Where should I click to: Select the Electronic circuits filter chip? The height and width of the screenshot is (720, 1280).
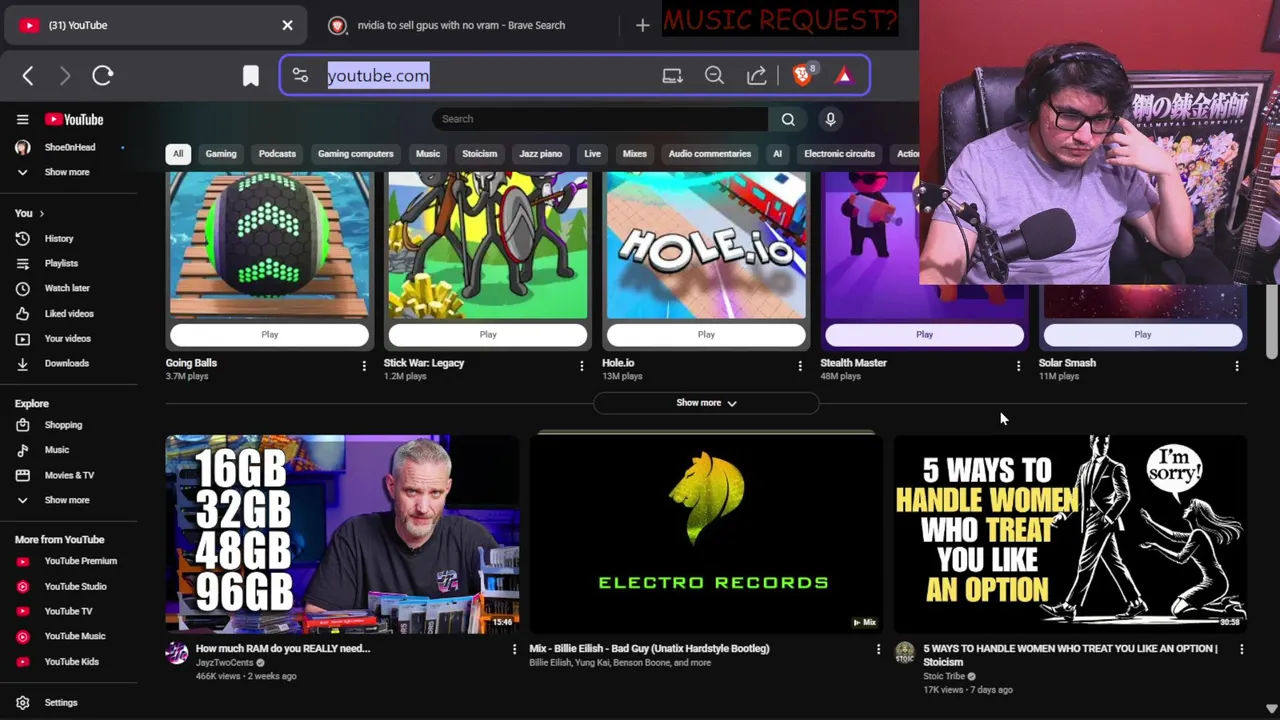(x=839, y=154)
